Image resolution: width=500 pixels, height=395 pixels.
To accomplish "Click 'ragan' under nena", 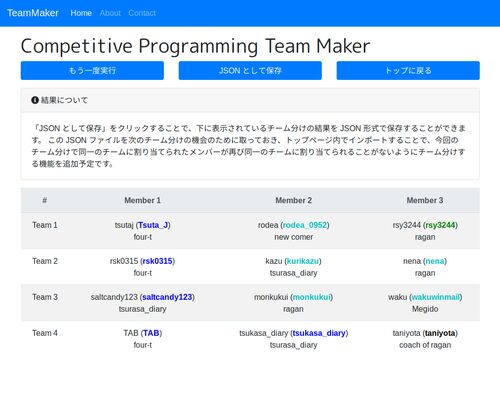I will pyautogui.click(x=425, y=273).
